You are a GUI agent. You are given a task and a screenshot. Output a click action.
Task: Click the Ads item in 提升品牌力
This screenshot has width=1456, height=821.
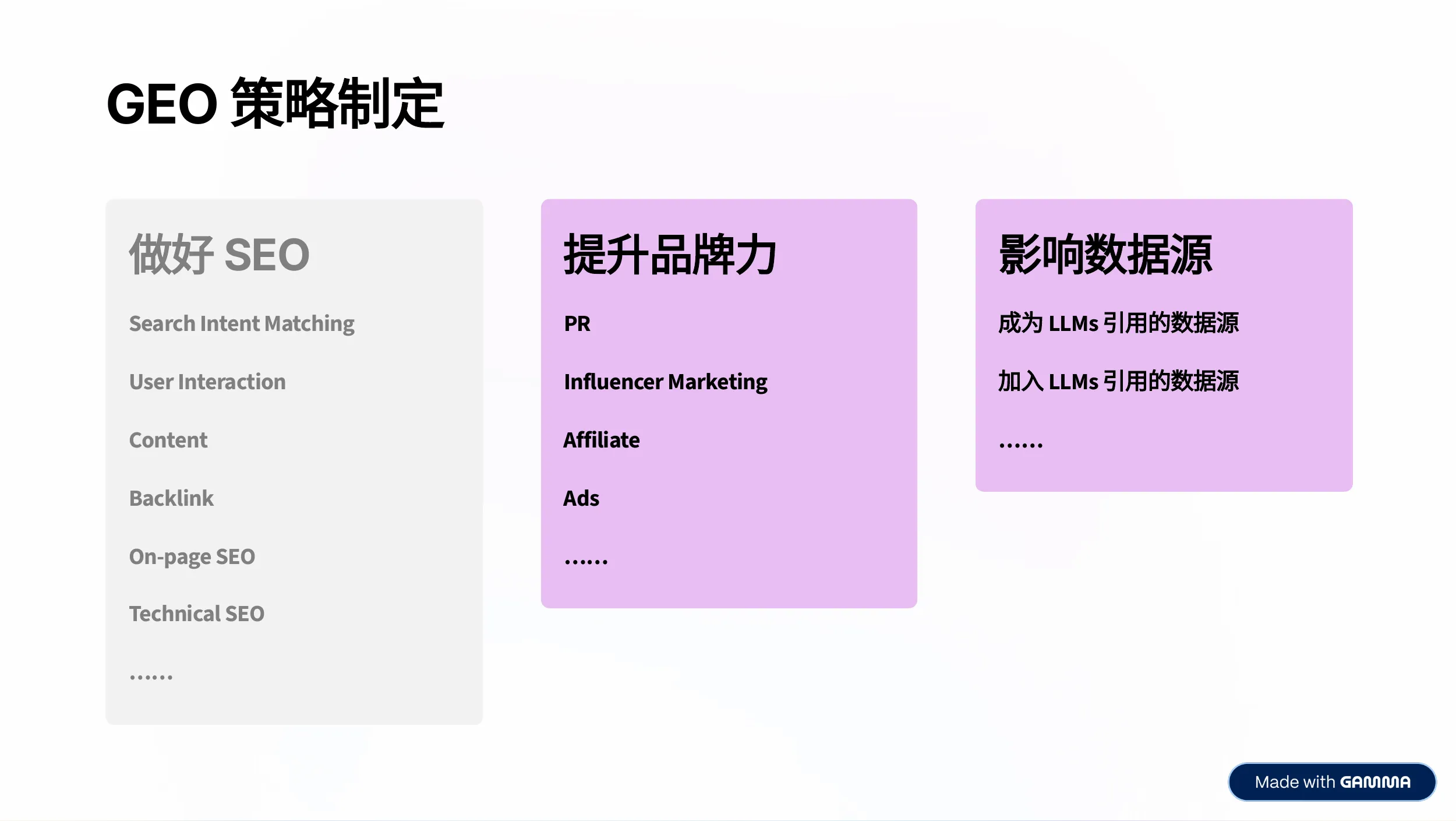(581, 499)
